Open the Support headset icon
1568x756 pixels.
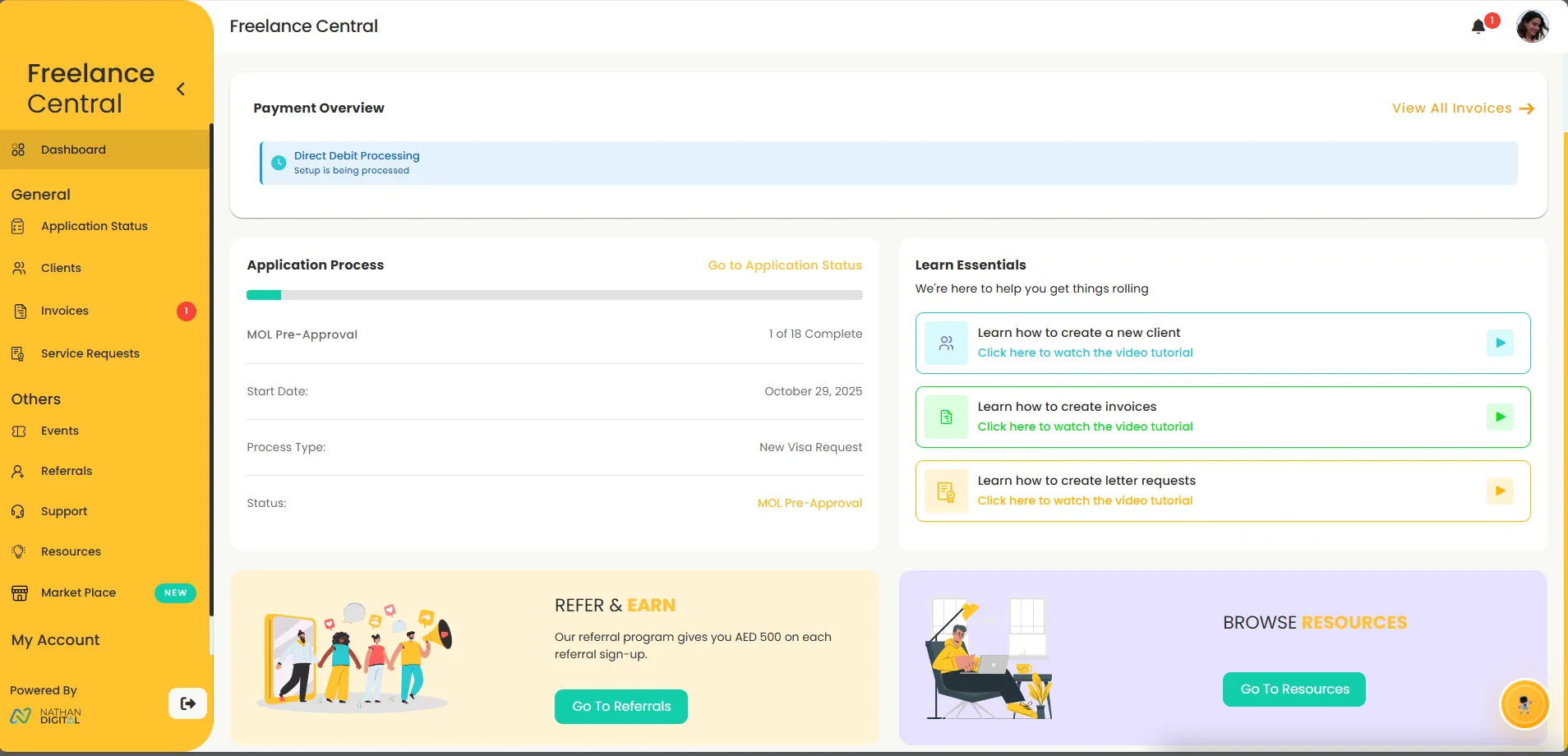point(17,511)
